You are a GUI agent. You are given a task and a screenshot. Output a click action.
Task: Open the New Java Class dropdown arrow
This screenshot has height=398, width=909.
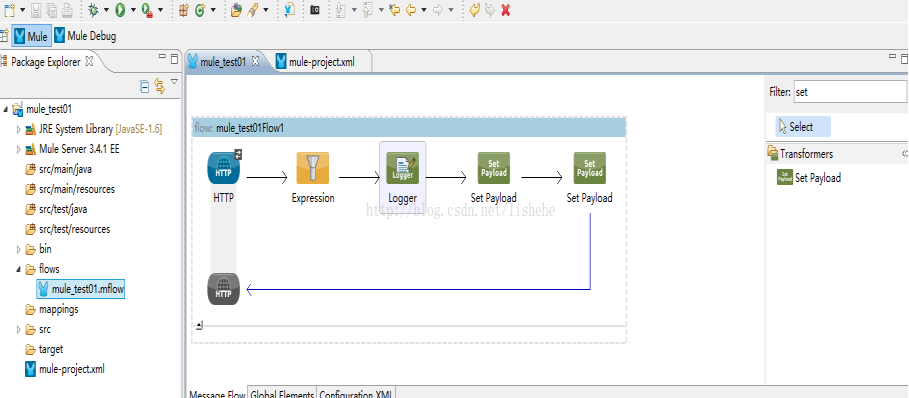(213, 10)
